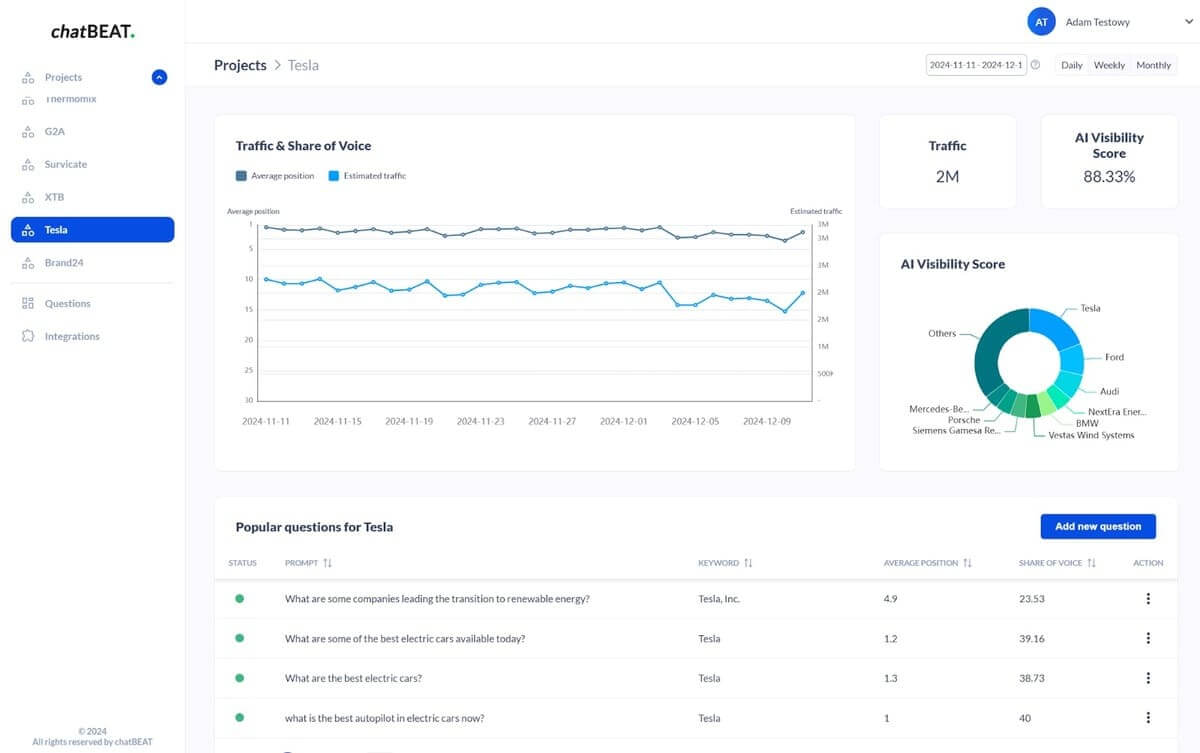Open three-dot action menu for renewable energy question
Viewport: 1200px width, 753px height.
click(1148, 599)
